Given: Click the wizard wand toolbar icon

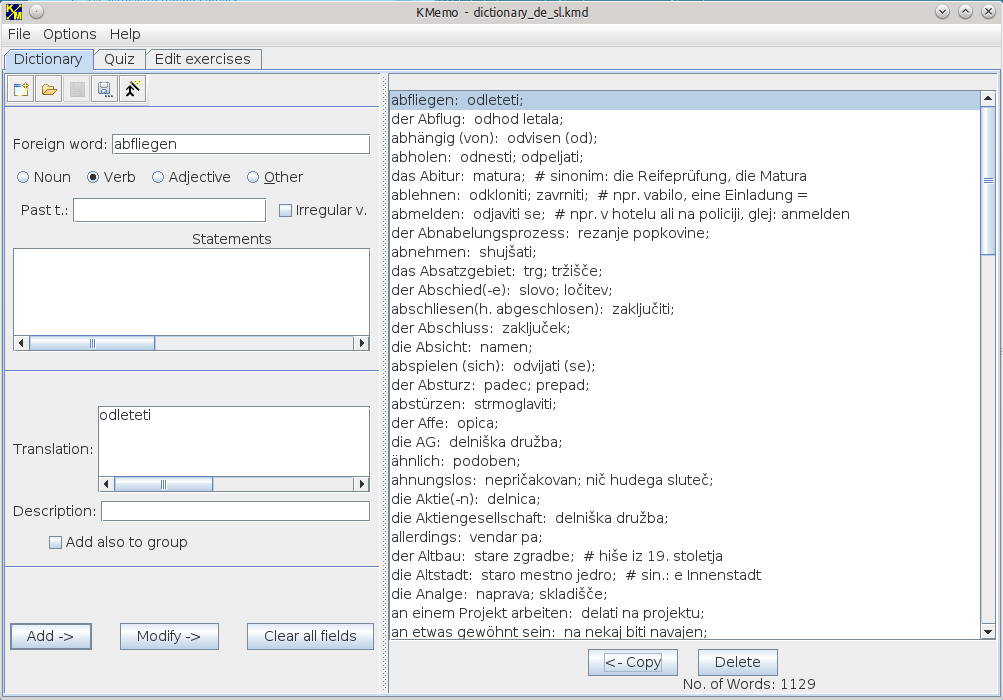Looking at the screenshot, I should pyautogui.click(x=132, y=90).
